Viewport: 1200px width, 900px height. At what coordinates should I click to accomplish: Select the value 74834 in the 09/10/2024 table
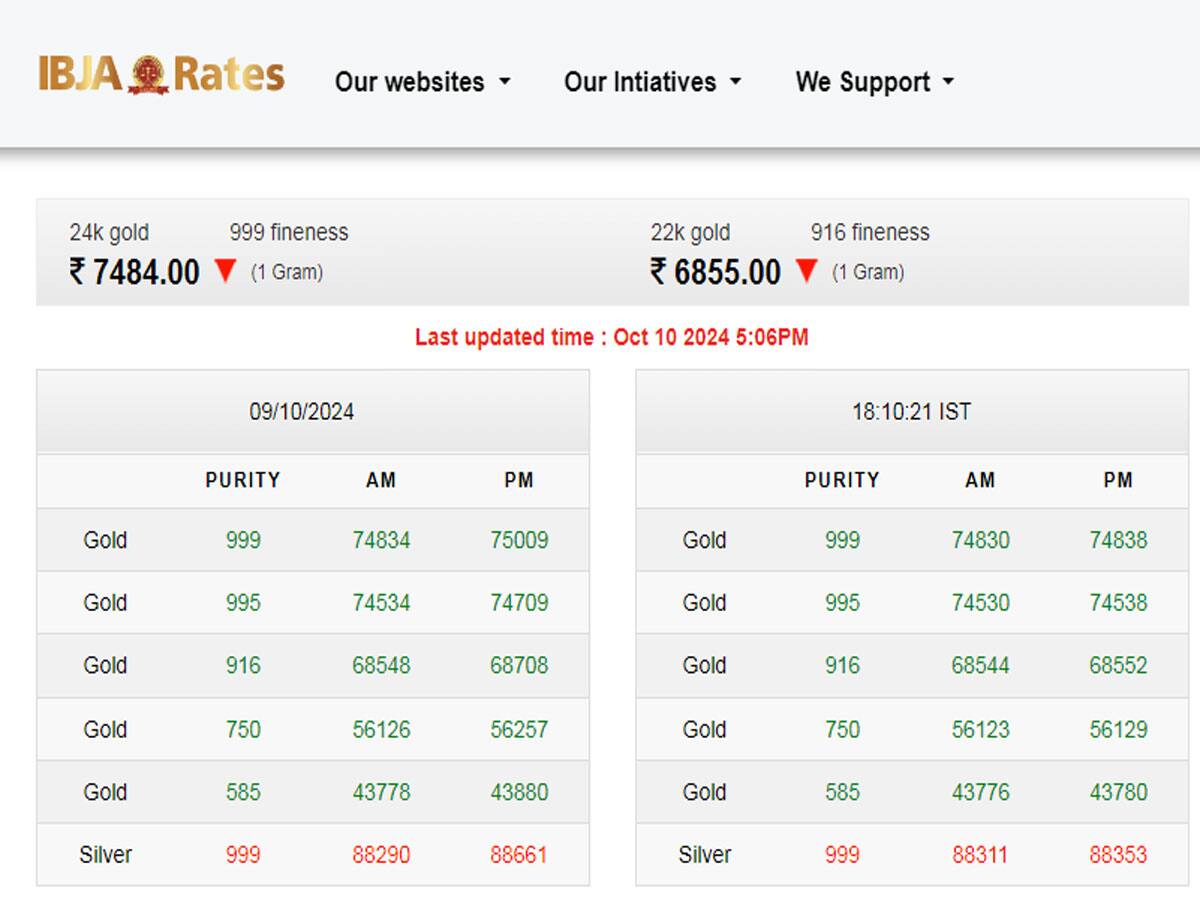381,540
